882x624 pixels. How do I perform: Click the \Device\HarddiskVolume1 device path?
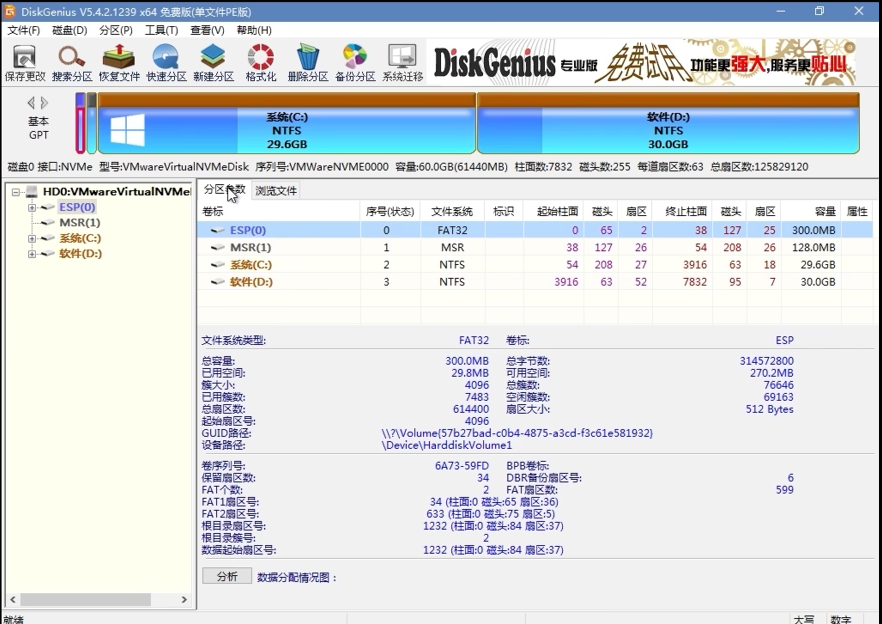coord(447,445)
